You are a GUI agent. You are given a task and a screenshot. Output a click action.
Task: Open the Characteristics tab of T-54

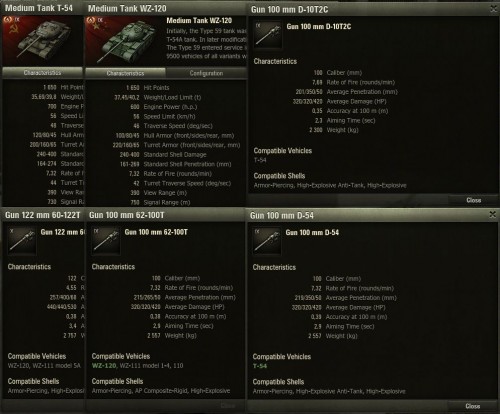point(42,72)
